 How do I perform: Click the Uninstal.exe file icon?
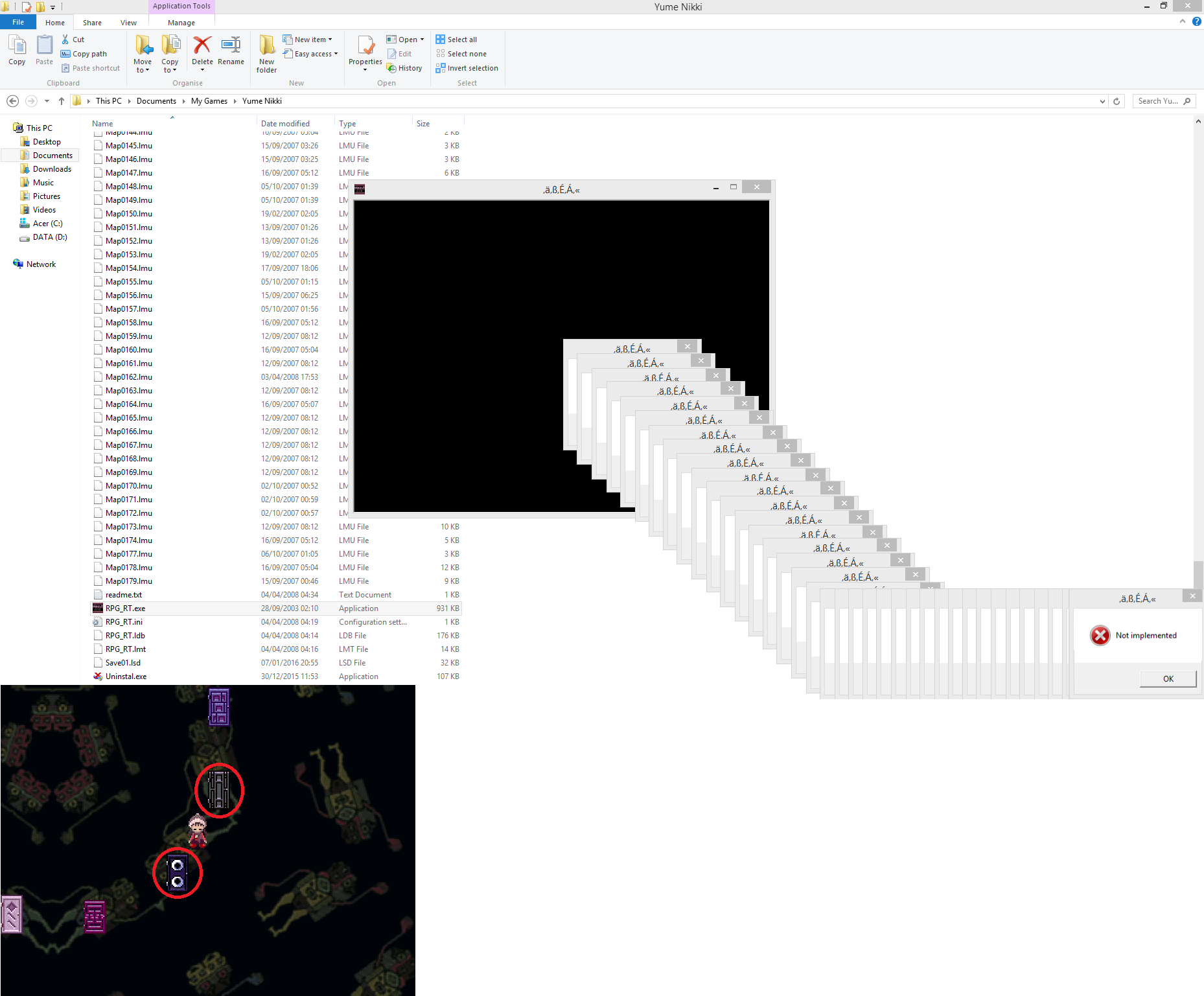[98, 676]
